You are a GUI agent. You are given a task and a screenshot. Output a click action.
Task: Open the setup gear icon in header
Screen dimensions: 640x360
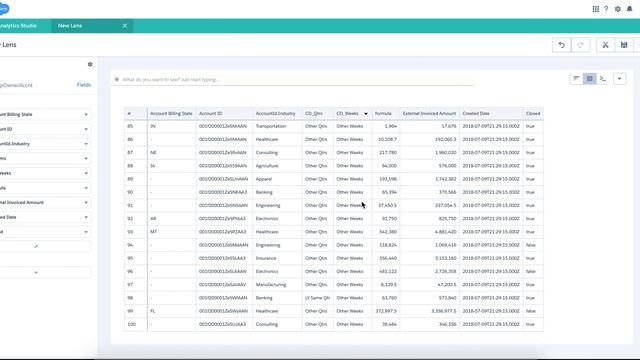(618, 9)
